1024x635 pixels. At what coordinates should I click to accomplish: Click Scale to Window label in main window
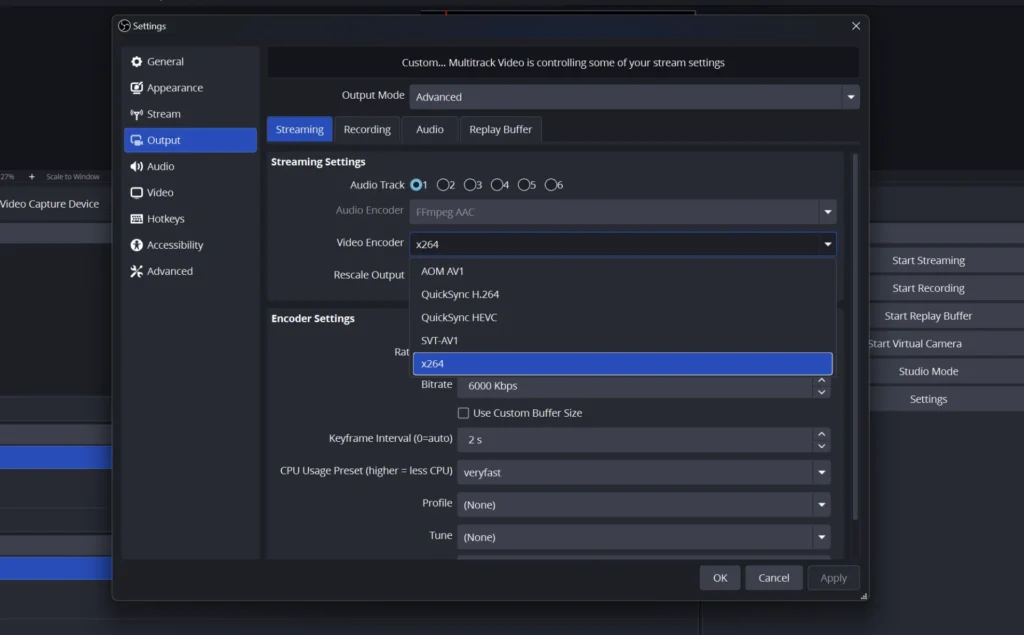coord(72,176)
